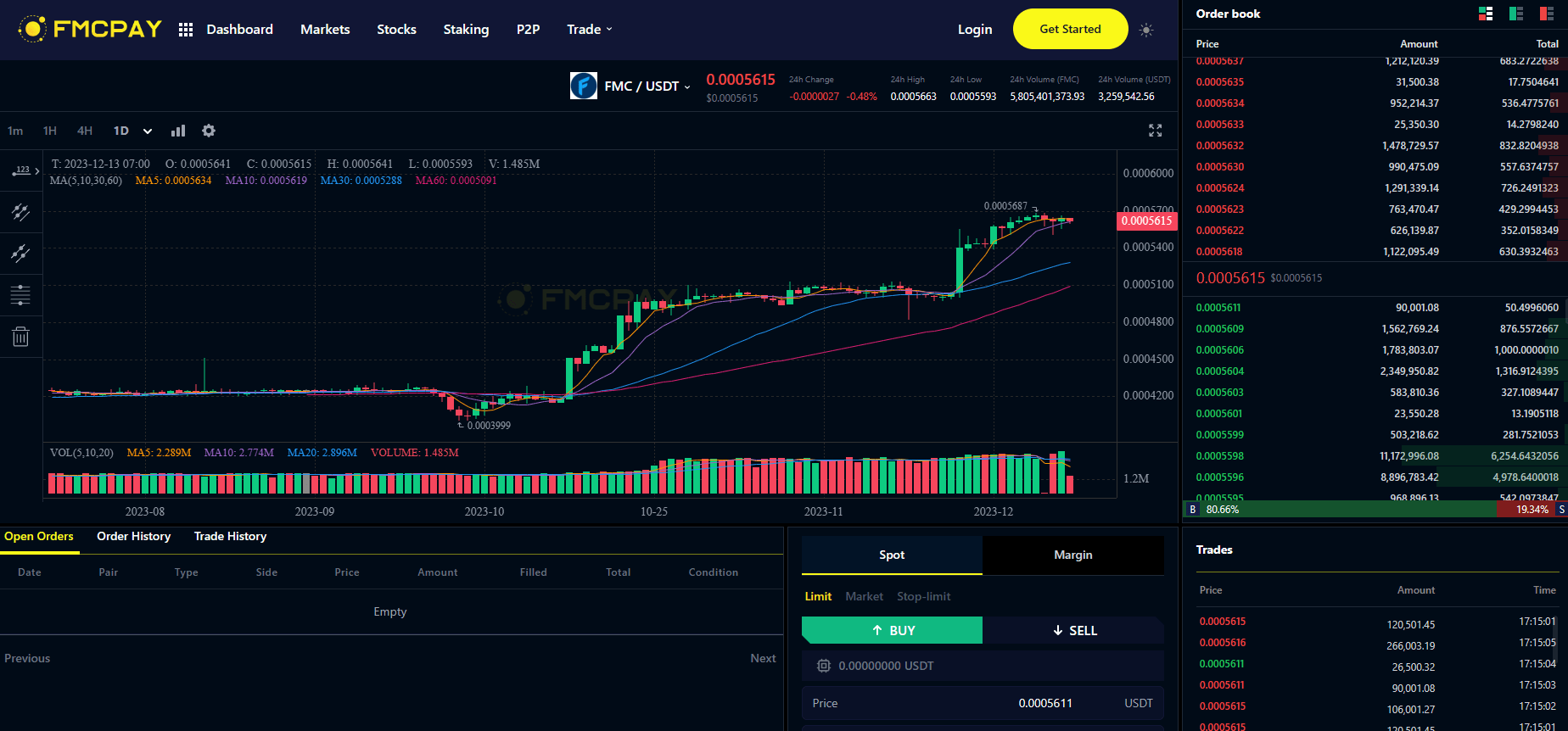1568x731 pixels.
Task: Switch to the Spot trading tab
Action: point(892,555)
